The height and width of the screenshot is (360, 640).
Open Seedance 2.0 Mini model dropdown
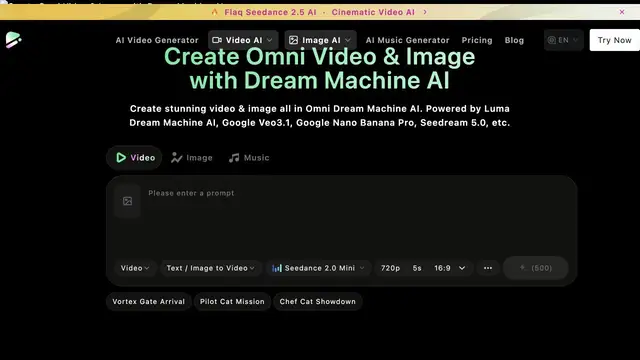[x=318, y=268]
